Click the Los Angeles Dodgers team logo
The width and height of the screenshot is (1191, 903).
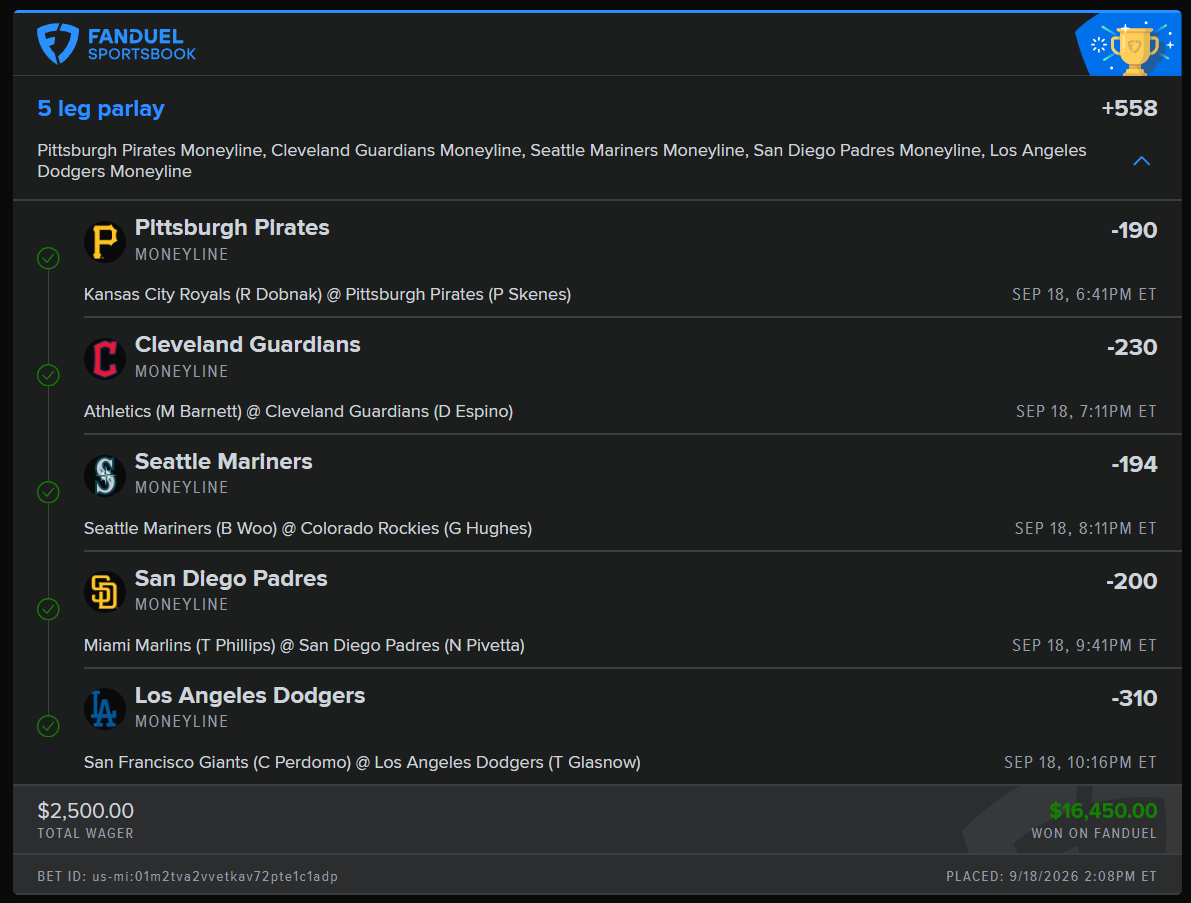tap(105, 709)
